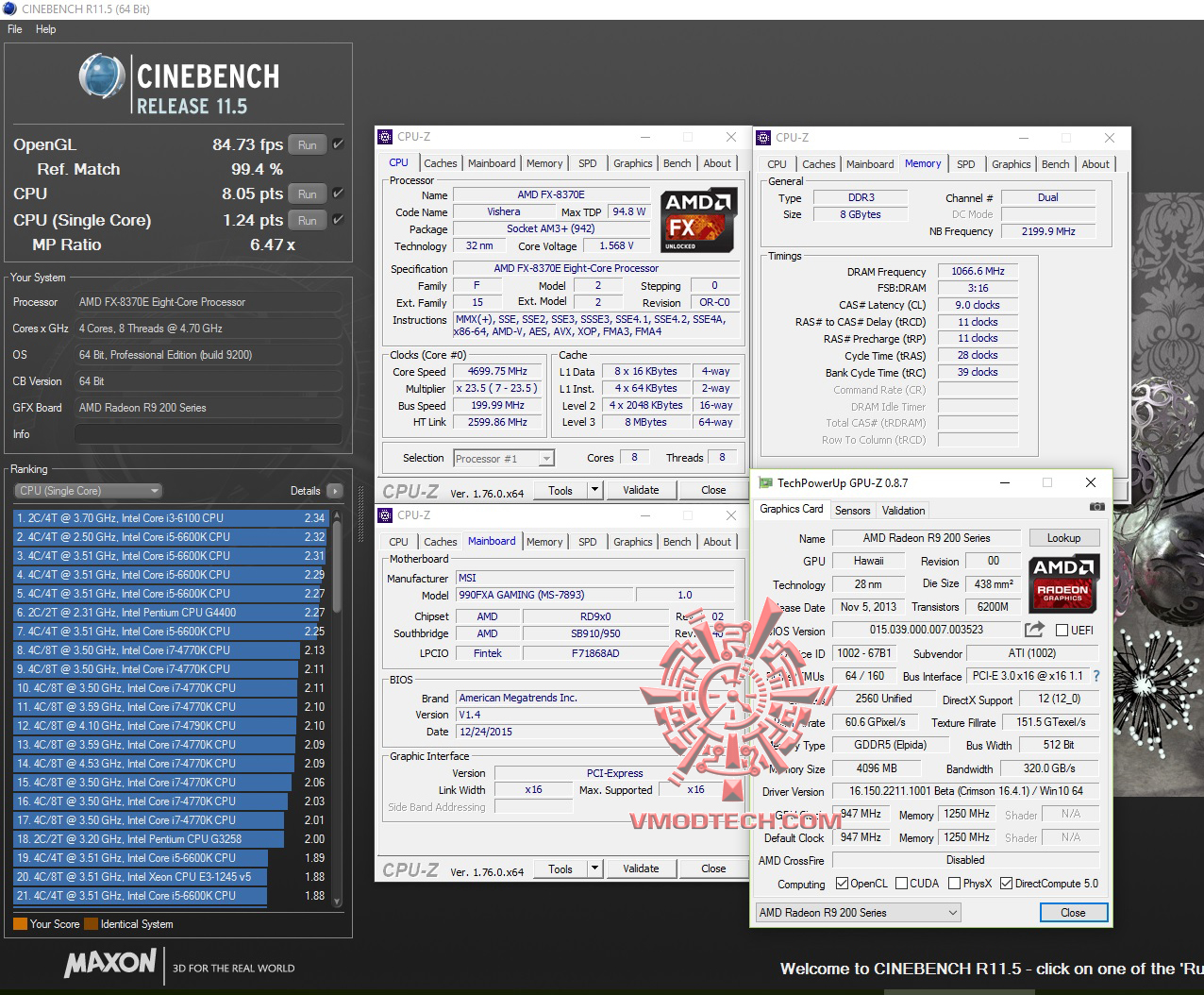Click the CPU-Z Mainboard window title icon

[x=385, y=515]
